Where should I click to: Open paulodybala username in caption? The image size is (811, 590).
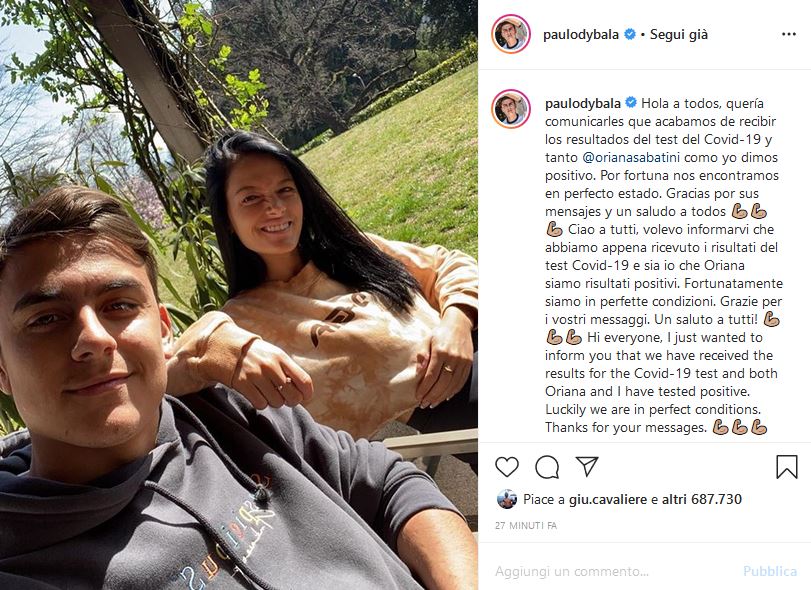(583, 103)
